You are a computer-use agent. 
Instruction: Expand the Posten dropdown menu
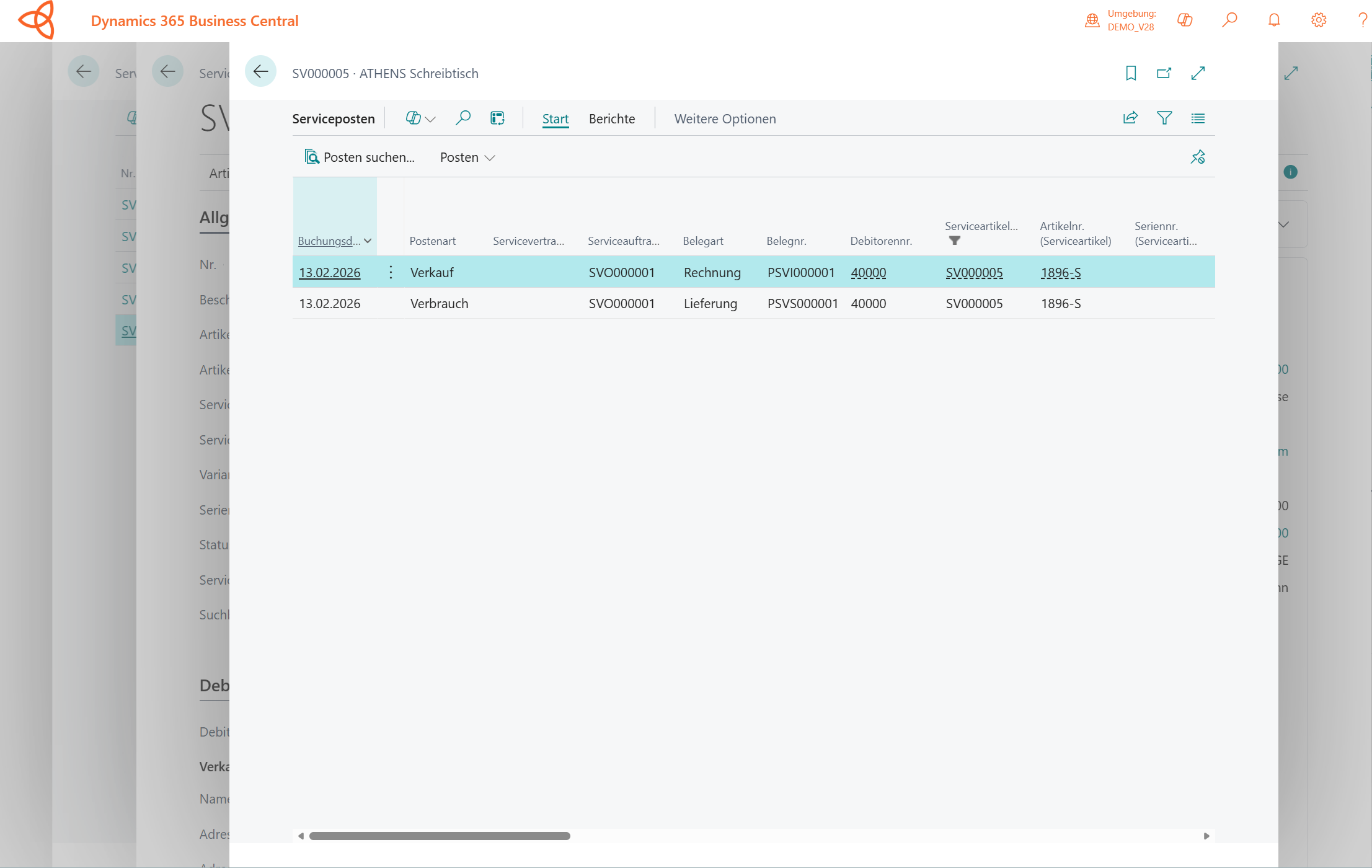[x=467, y=157]
